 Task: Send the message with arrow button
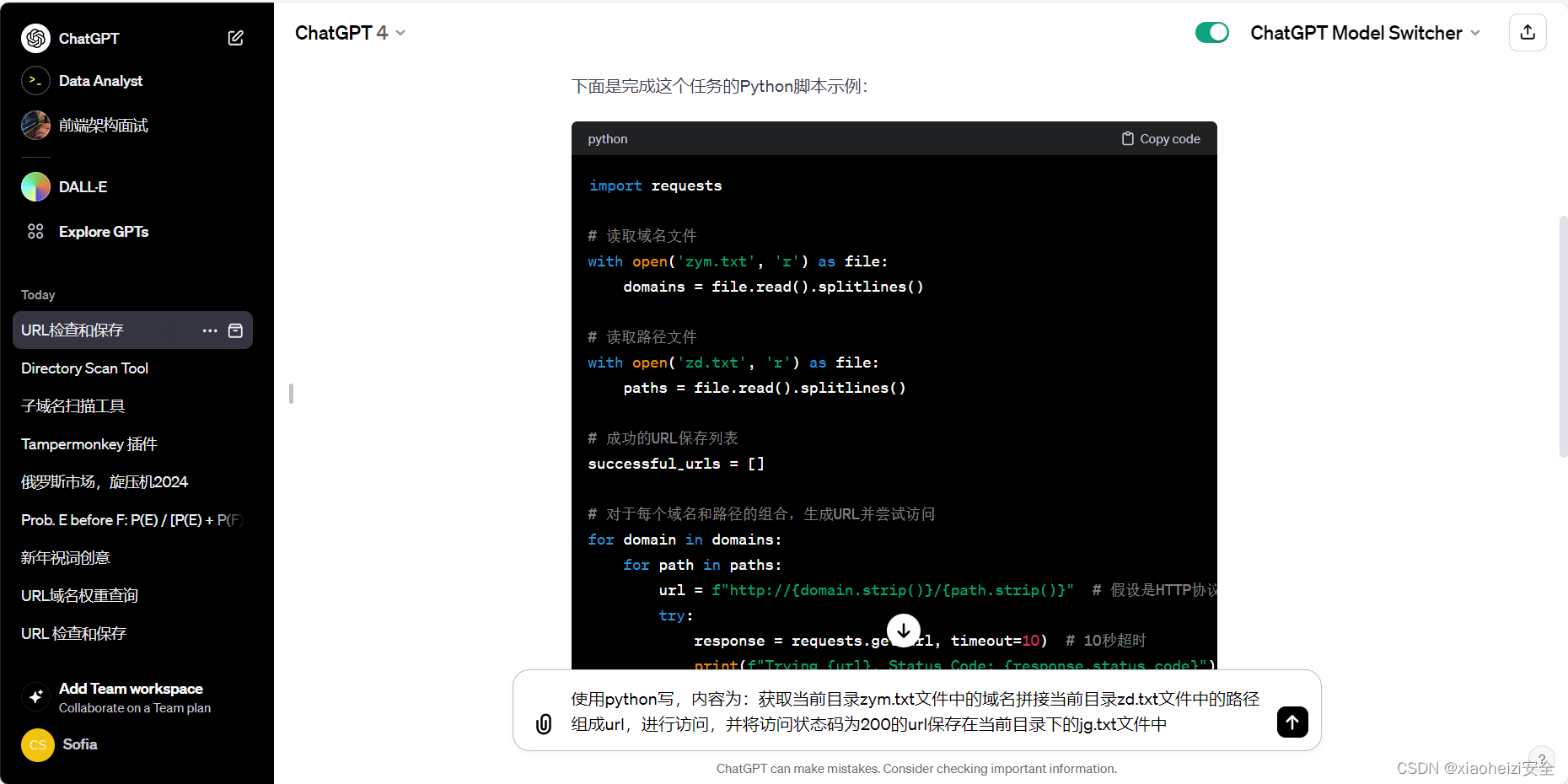click(x=1292, y=722)
